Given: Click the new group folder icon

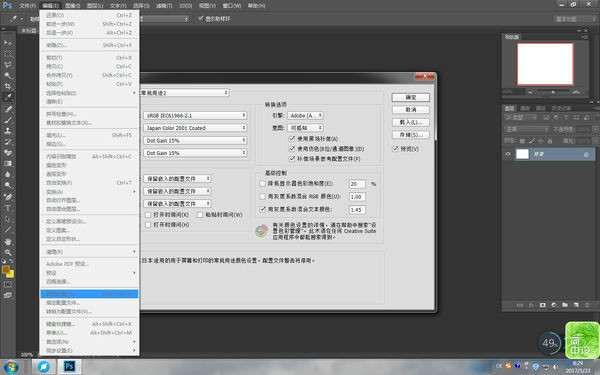Looking at the screenshot, I should [x=565, y=305].
